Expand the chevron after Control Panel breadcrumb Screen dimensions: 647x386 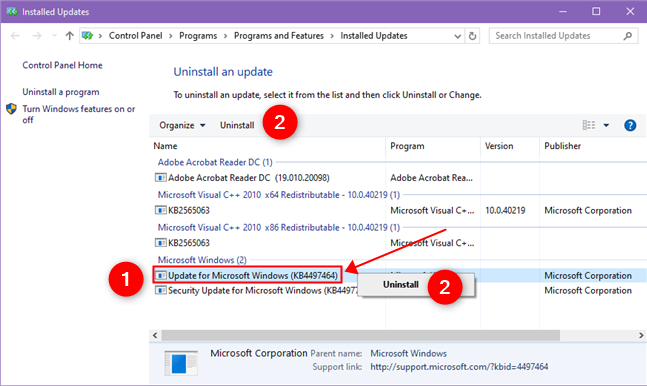pos(170,36)
